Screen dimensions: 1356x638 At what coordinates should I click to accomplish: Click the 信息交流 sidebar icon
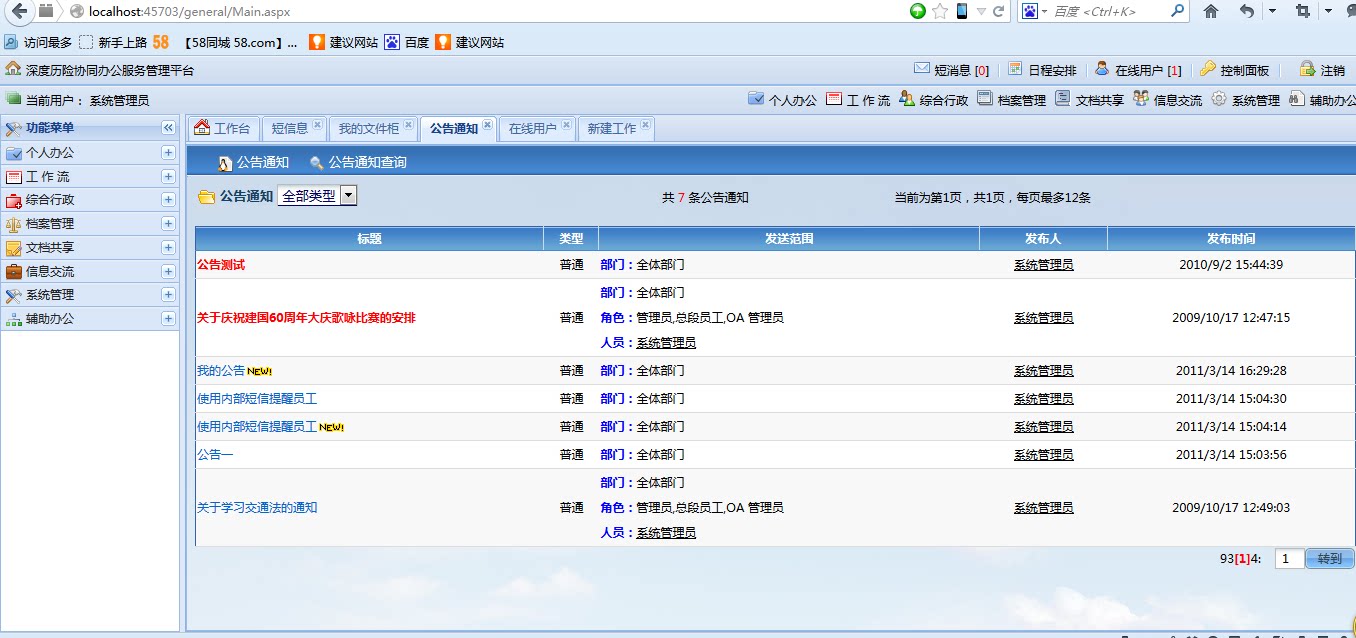tap(15, 271)
